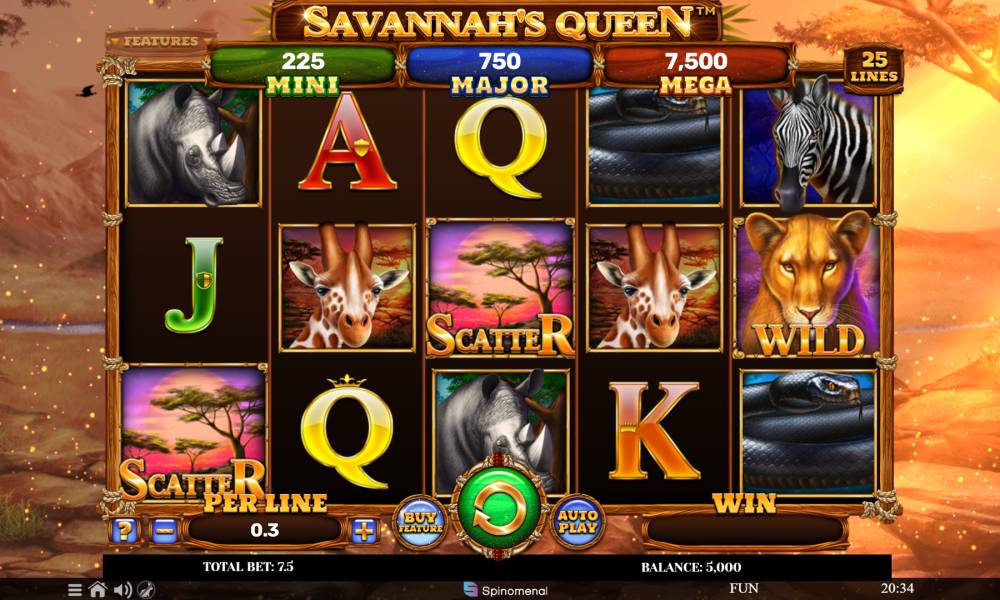Viewport: 1000px width, 600px height.
Task: Increase the per line bet with plus
Action: click(x=364, y=530)
